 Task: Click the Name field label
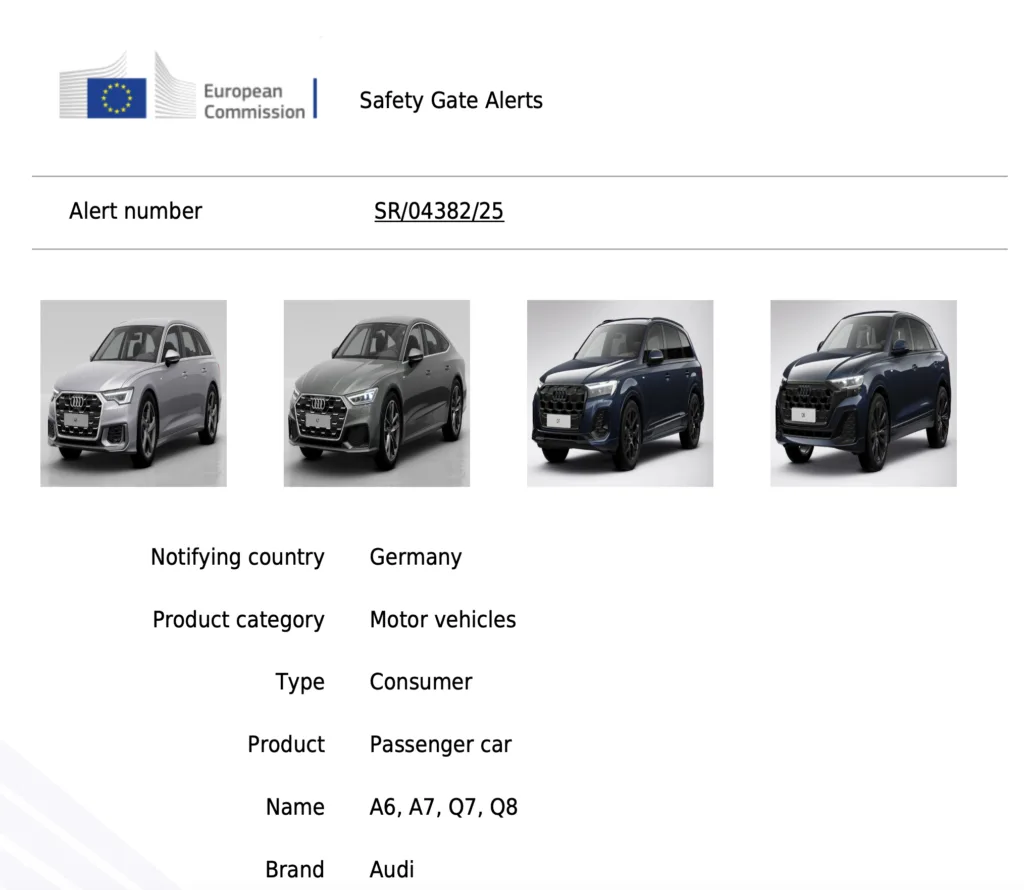point(295,807)
